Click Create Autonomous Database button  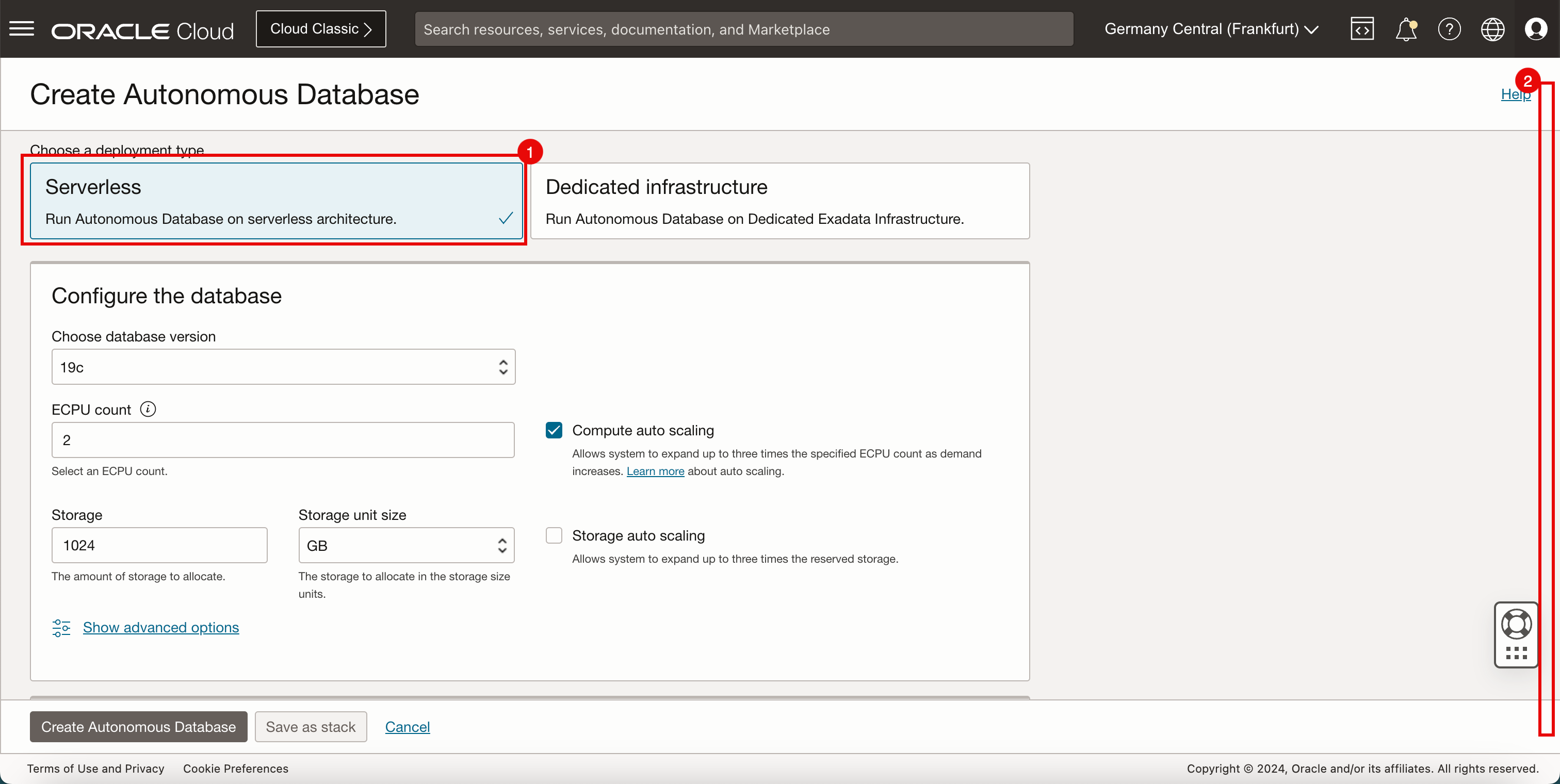(x=138, y=726)
